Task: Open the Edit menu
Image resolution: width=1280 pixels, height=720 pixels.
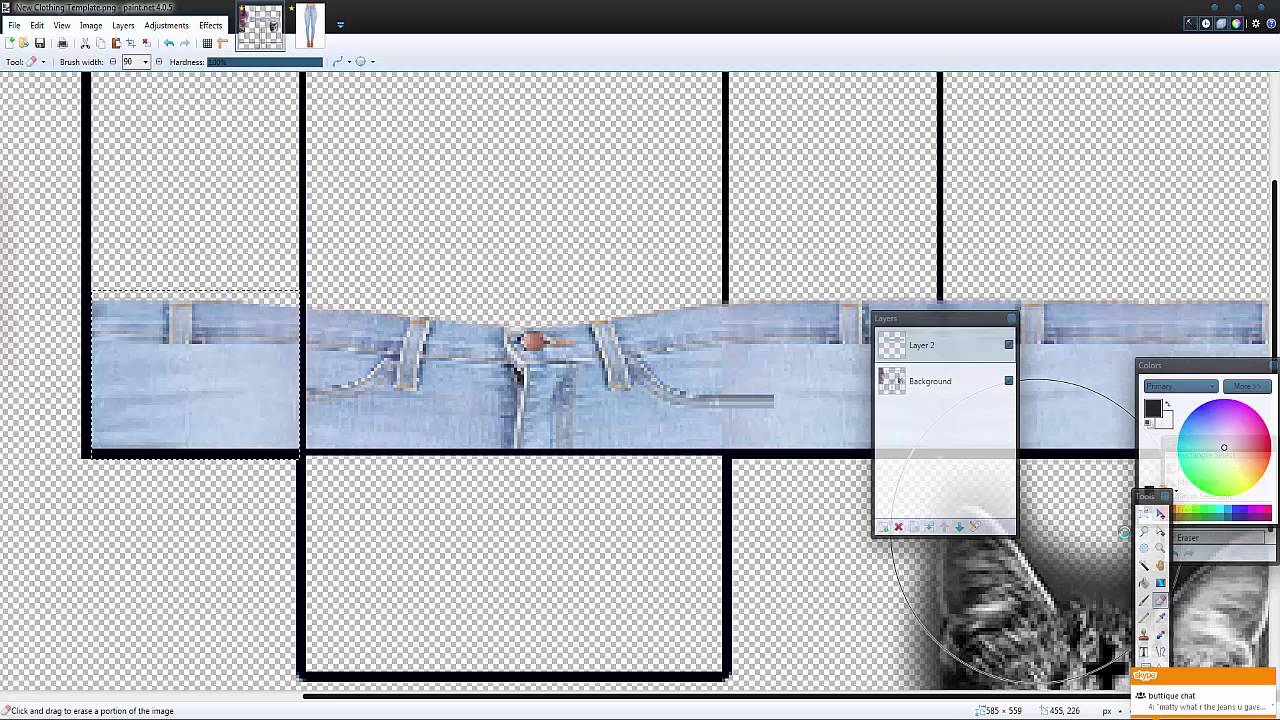Action: pos(37,25)
